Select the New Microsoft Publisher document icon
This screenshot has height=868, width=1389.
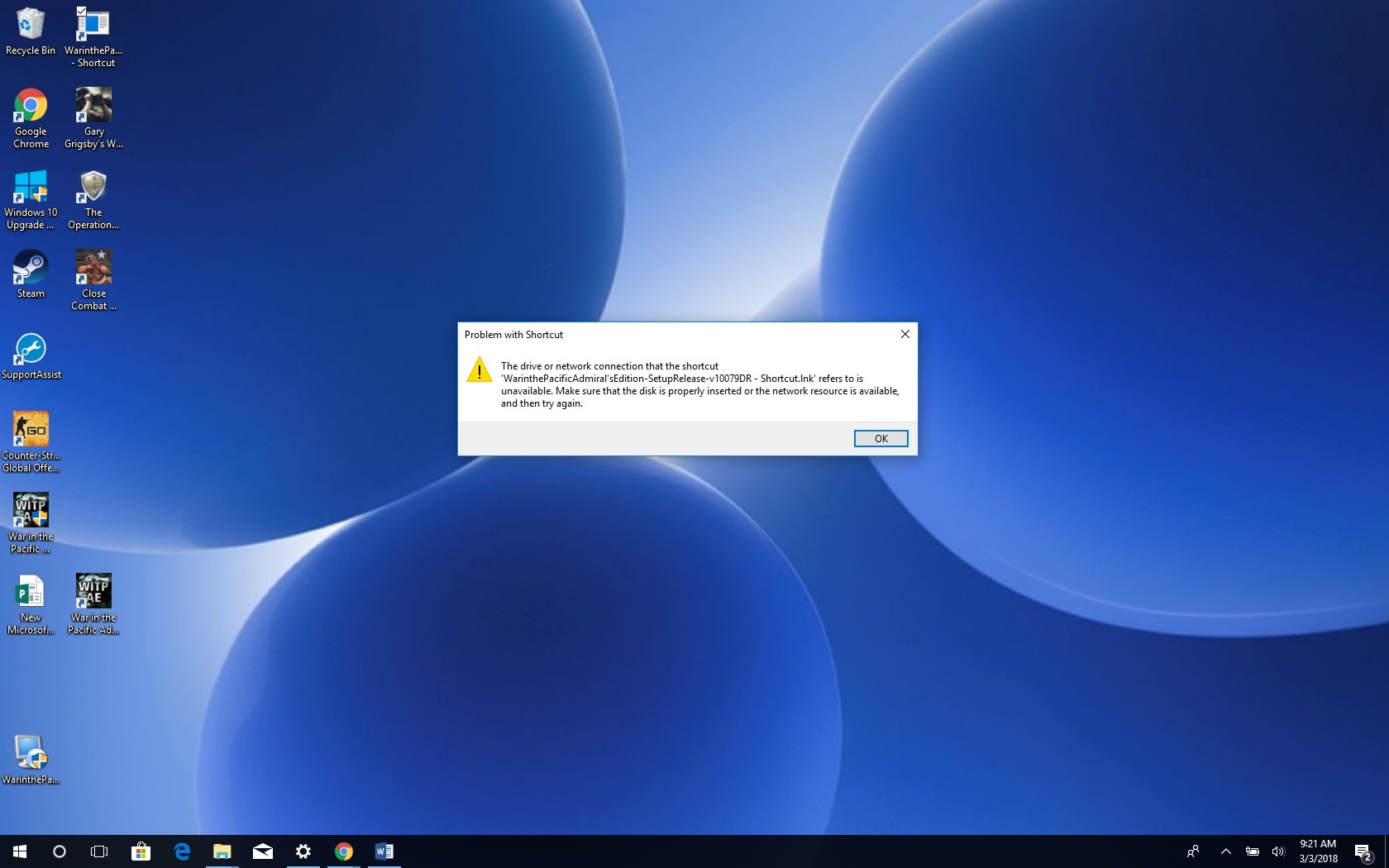tap(31, 604)
